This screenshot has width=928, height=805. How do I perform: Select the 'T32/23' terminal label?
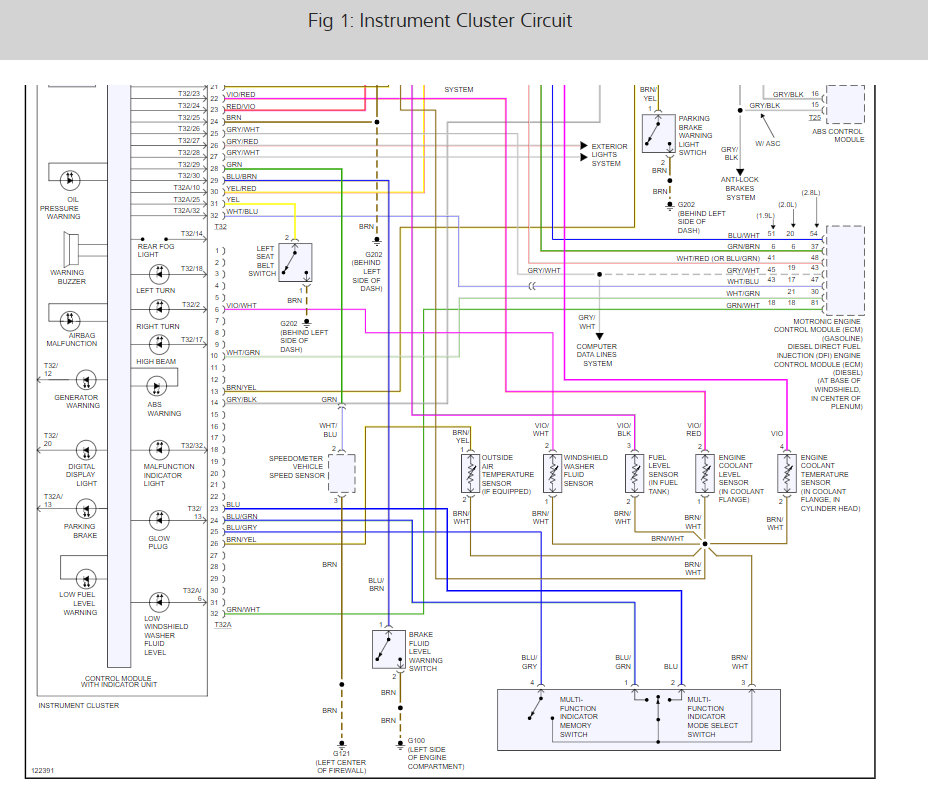189,94
